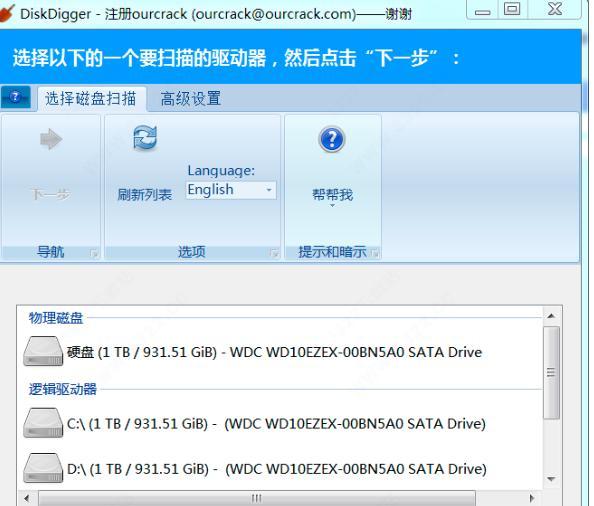
Task: Minimize the DiskDigger window
Action: click(x=482, y=10)
